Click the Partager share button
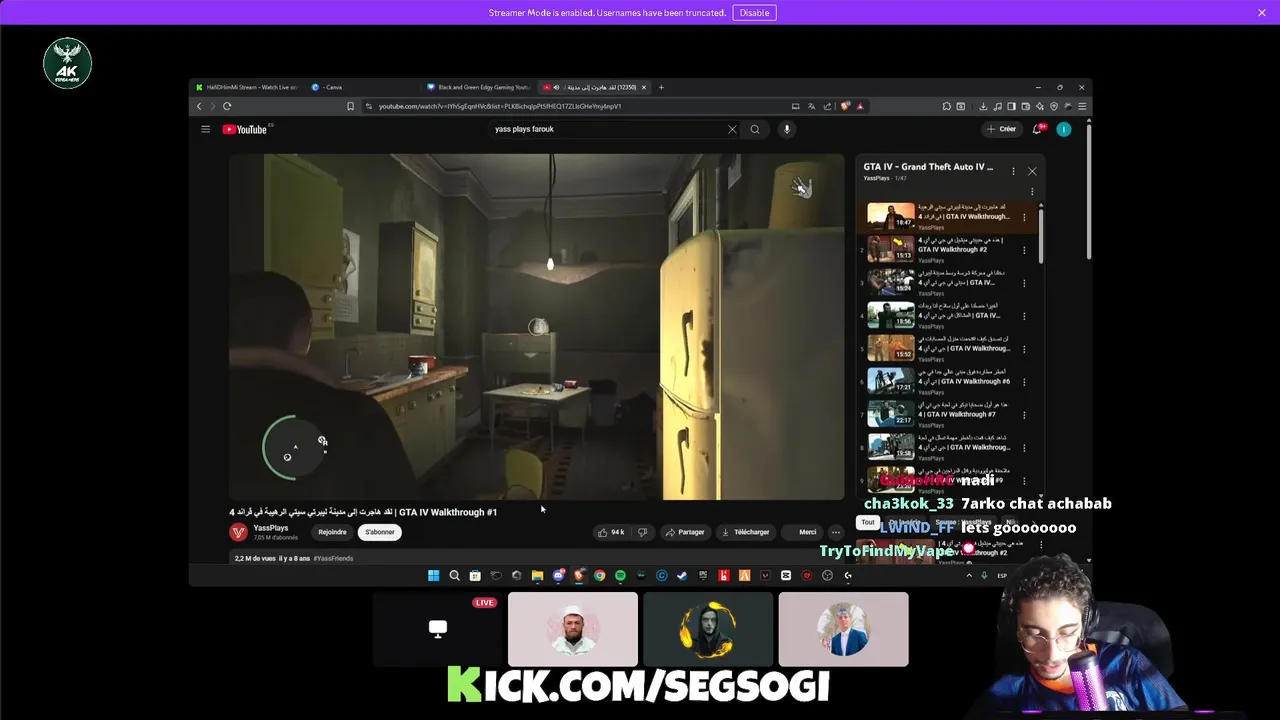The width and height of the screenshot is (1280, 720). point(685,532)
